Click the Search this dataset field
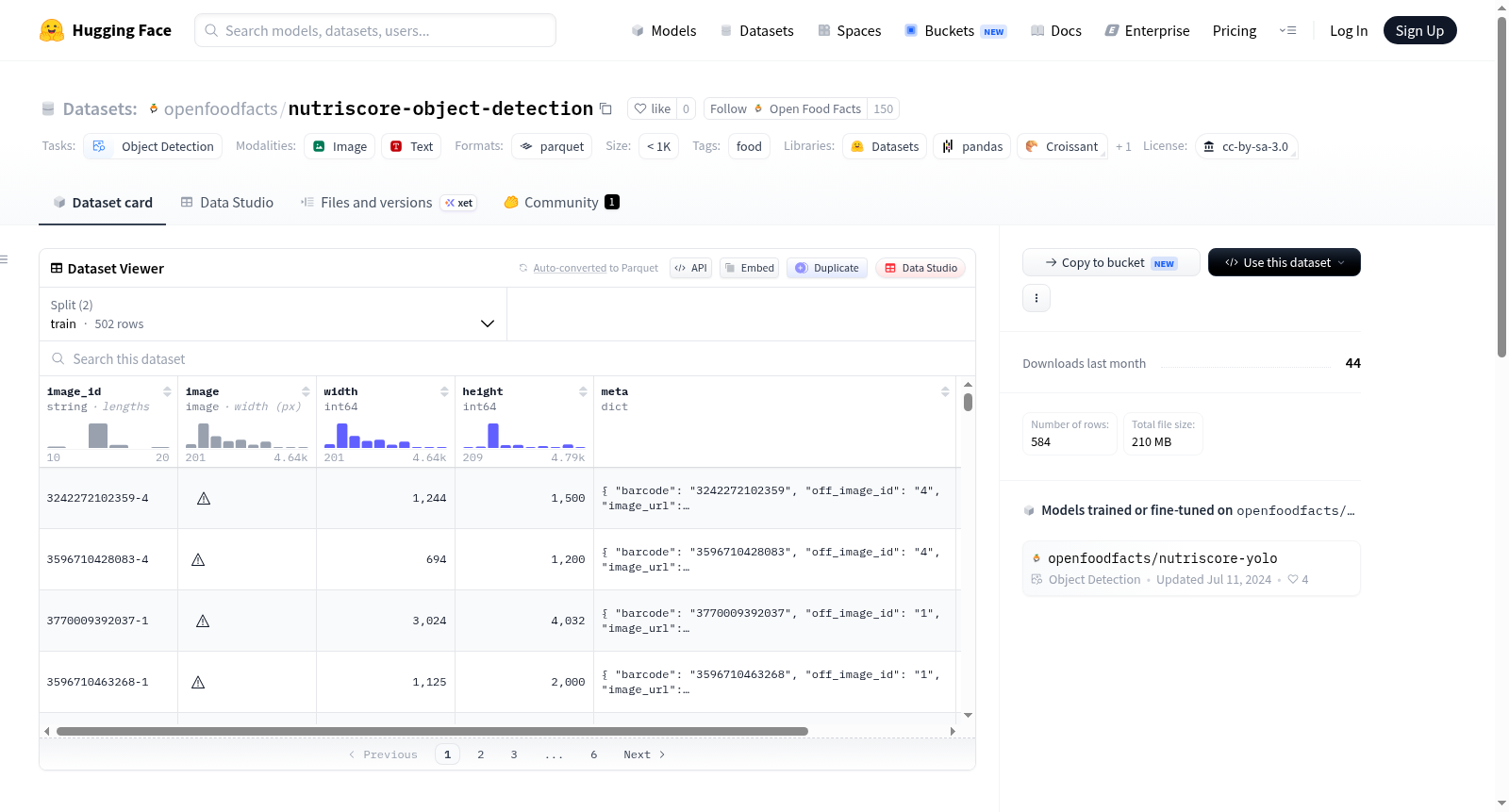The image size is (1509, 812). (x=507, y=359)
